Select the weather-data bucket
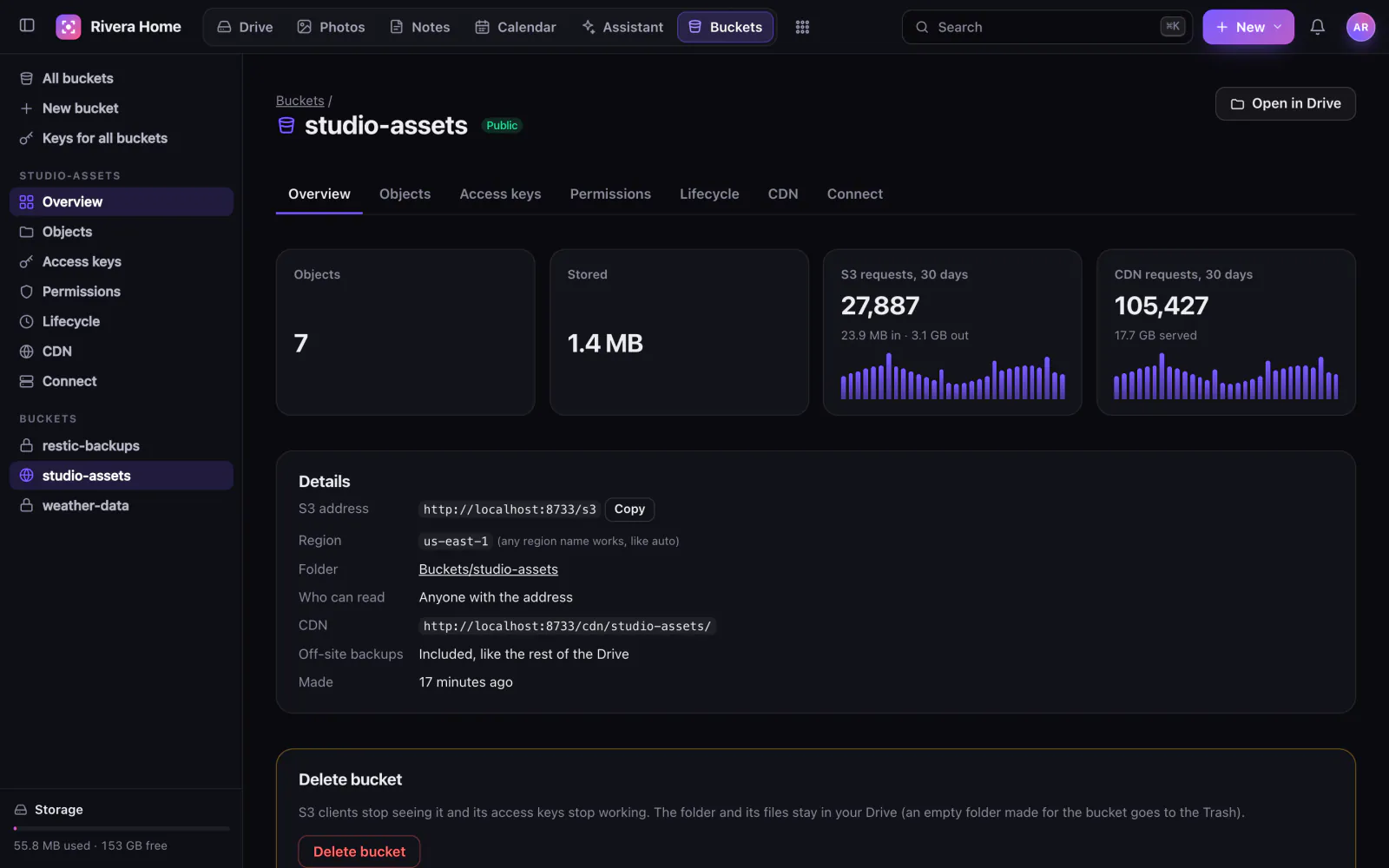The image size is (1389, 868). [x=122, y=505]
